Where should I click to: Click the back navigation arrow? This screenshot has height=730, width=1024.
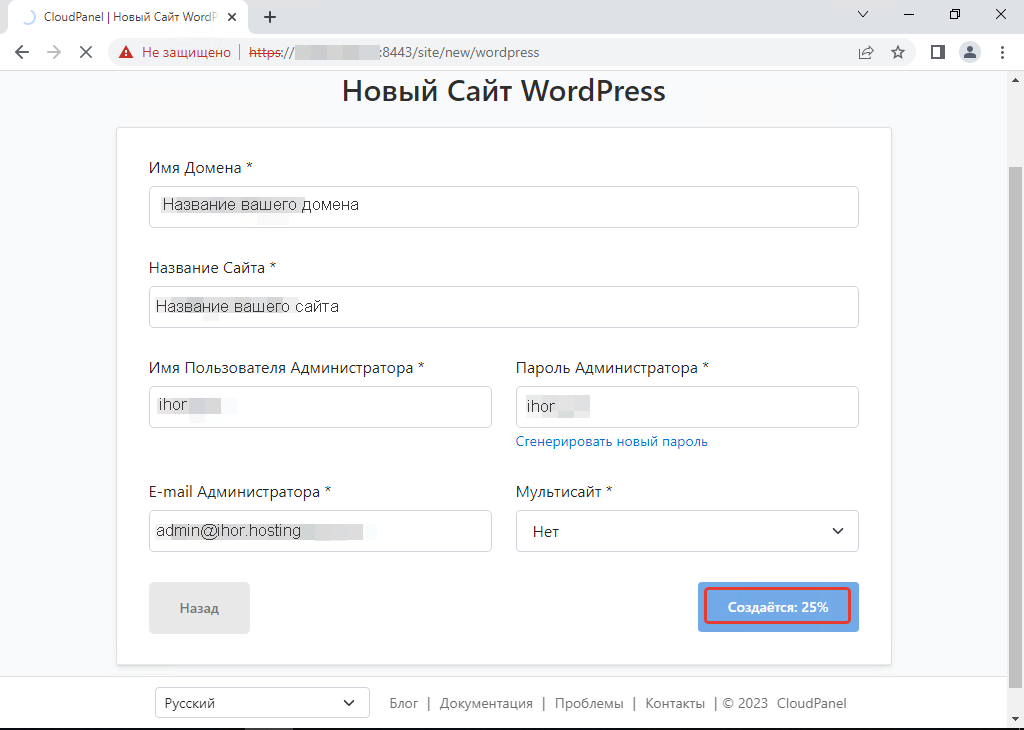22,52
